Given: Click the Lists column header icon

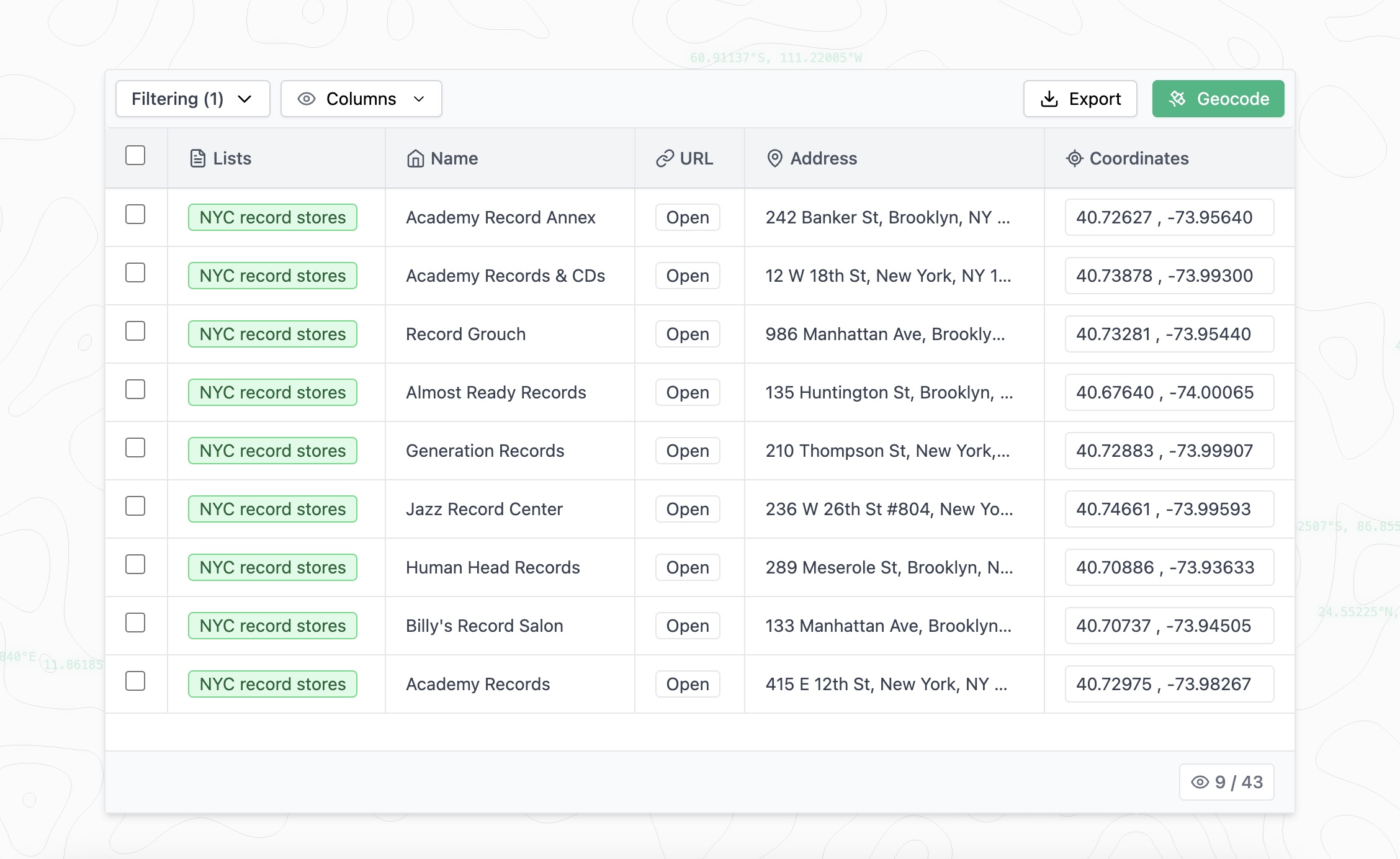Looking at the screenshot, I should [197, 158].
